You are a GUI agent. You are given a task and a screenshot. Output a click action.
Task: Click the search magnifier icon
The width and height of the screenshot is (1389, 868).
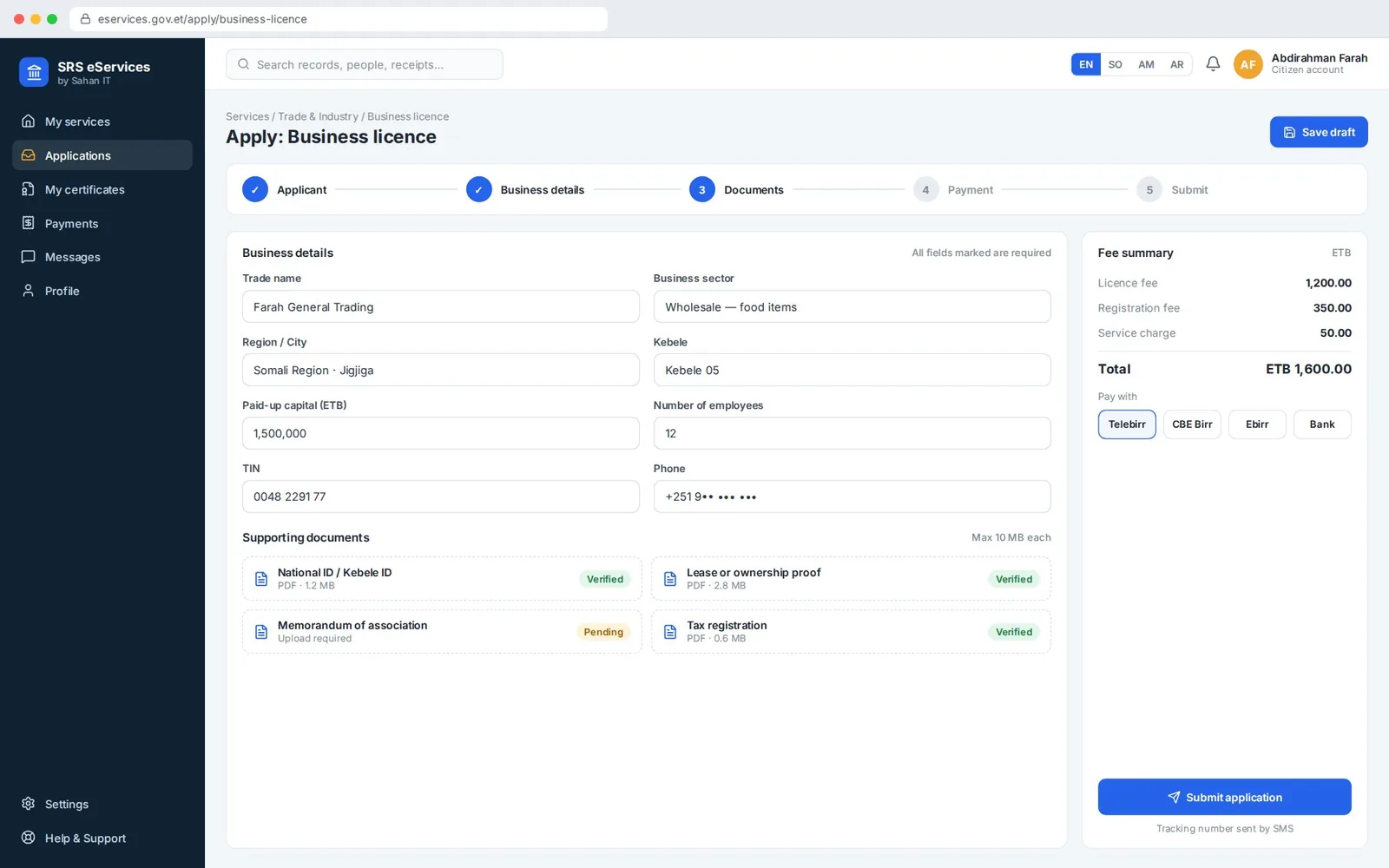click(x=244, y=64)
